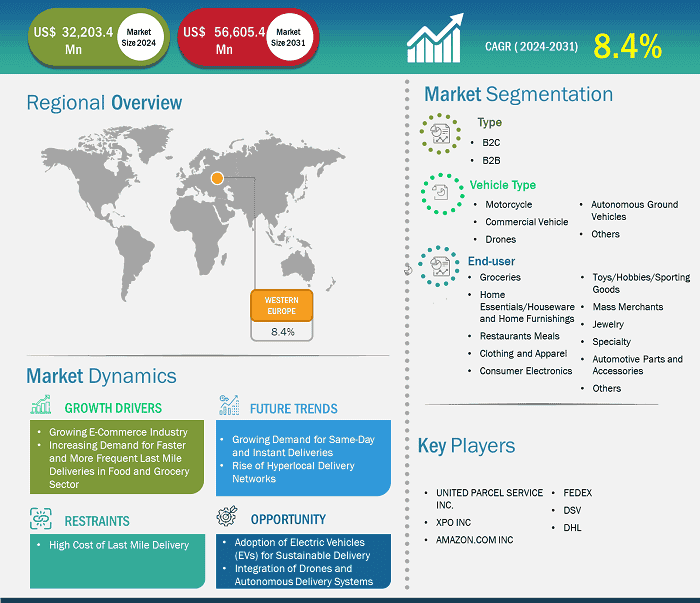Click the Restraints chain link icon
The image size is (700, 603).
point(41,518)
